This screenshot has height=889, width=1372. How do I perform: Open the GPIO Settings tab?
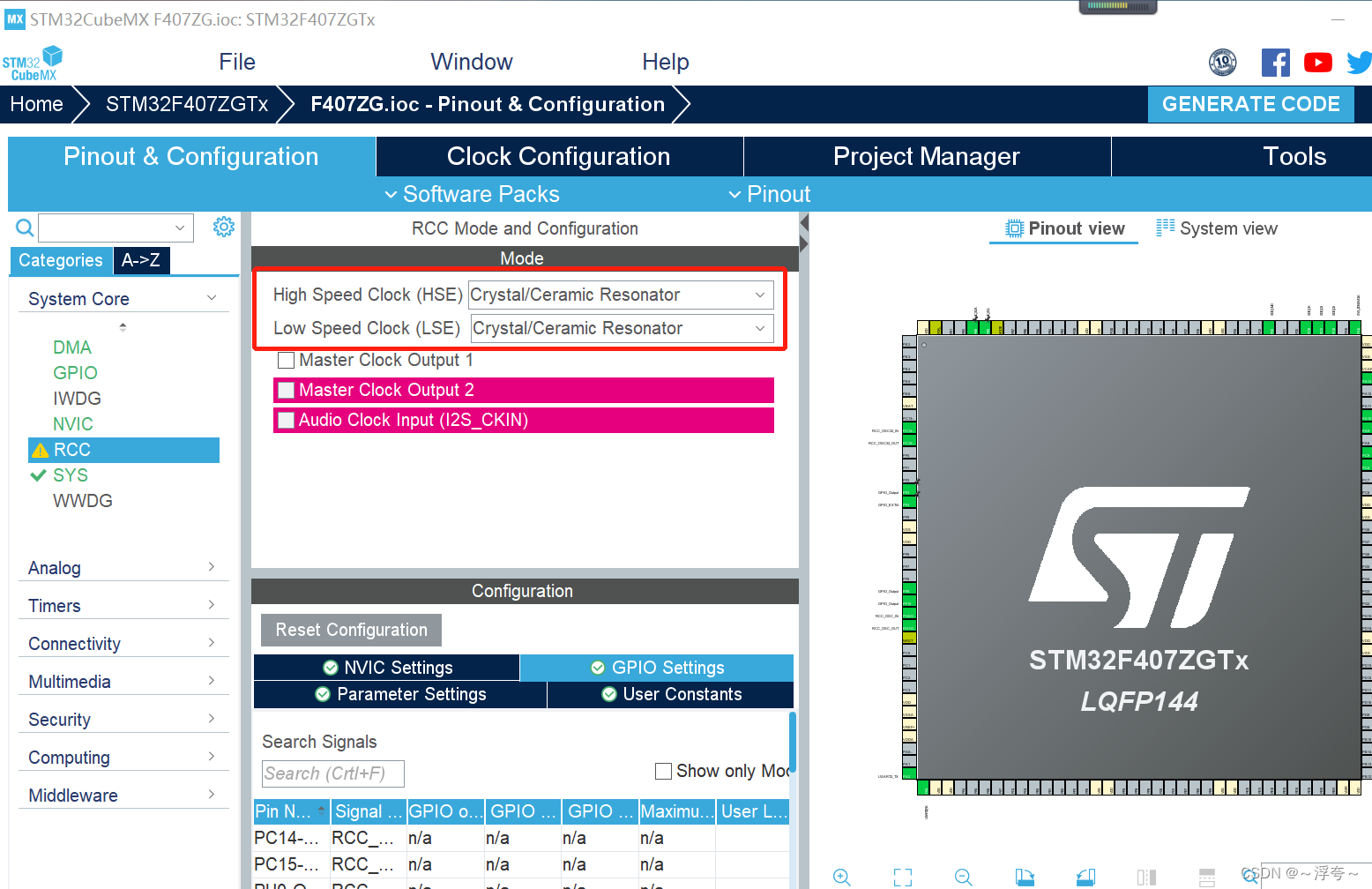657,668
